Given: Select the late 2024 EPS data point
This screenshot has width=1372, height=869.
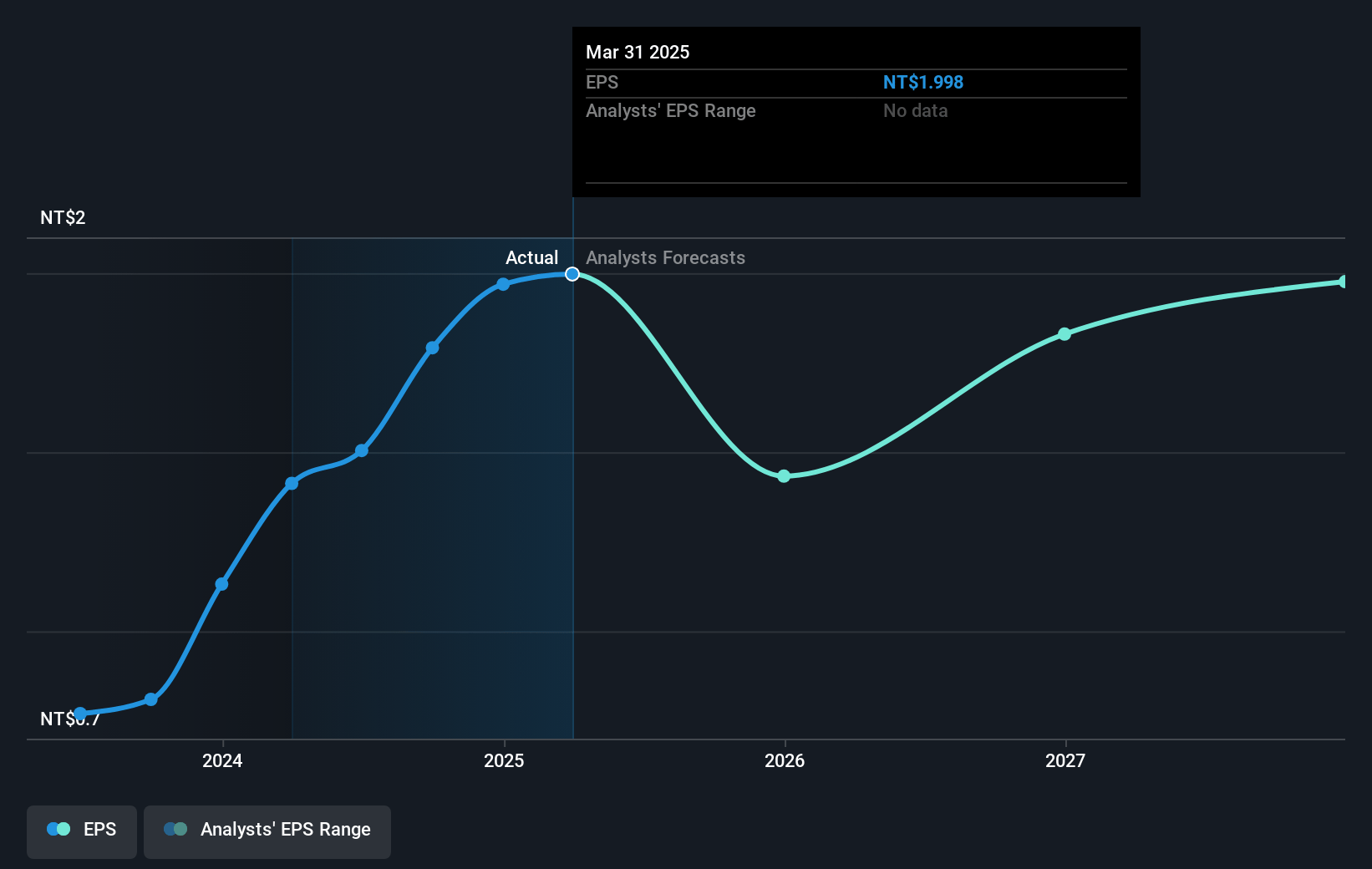Looking at the screenshot, I should pyautogui.click(x=432, y=348).
